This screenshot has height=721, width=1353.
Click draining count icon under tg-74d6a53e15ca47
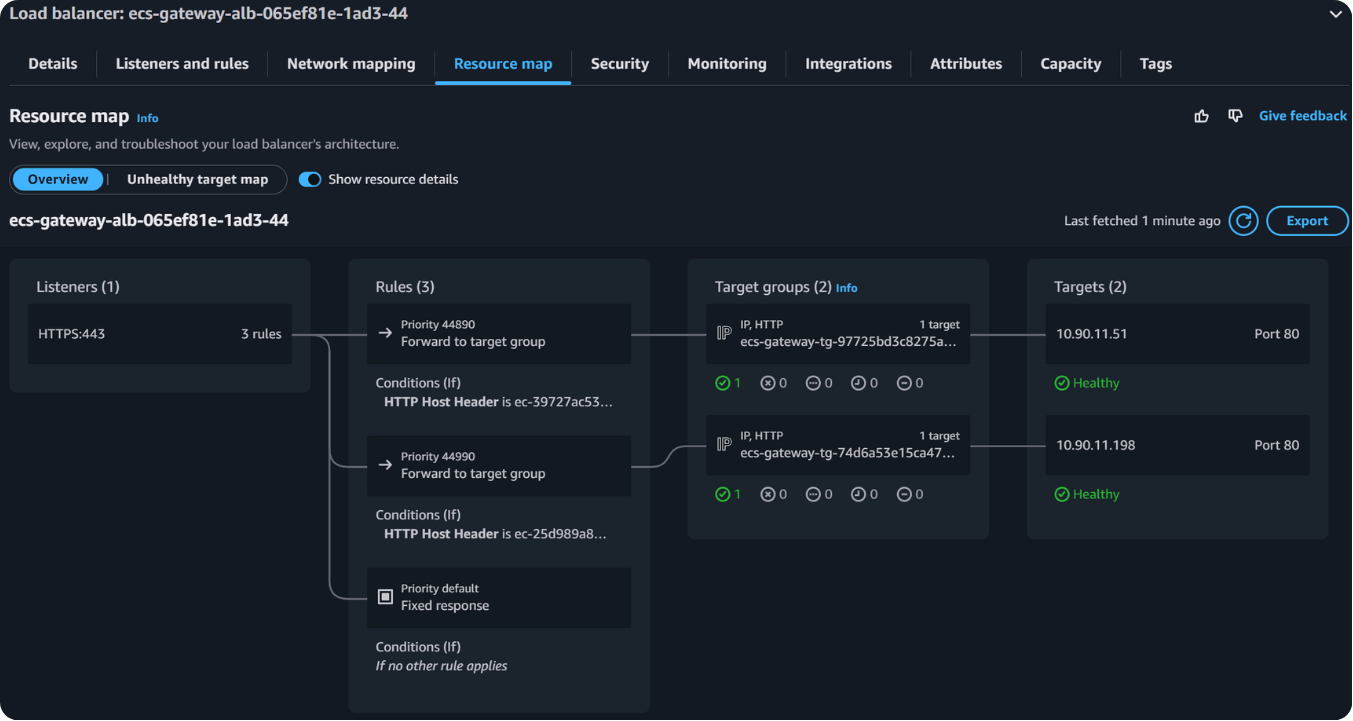pos(904,494)
